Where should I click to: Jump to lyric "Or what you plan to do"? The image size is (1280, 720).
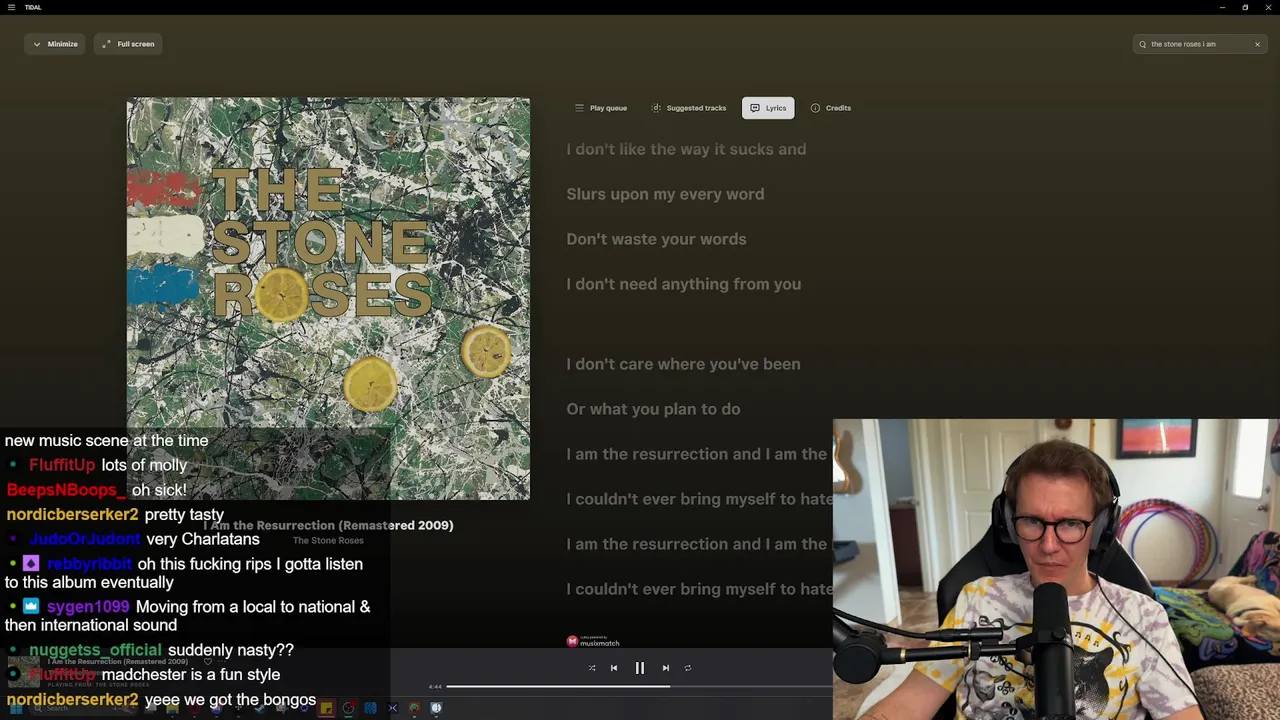coord(653,409)
